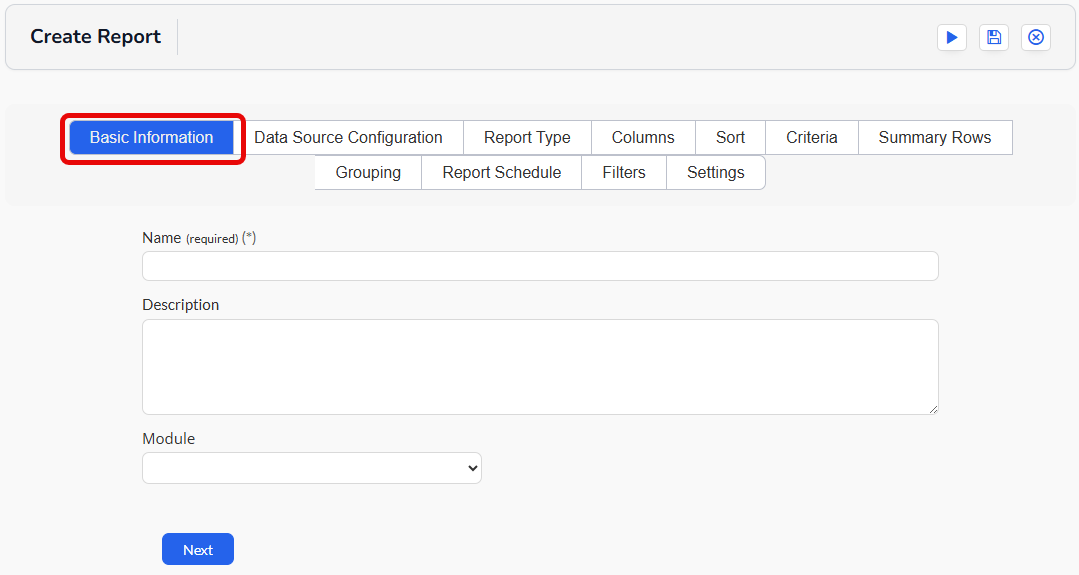Grab the Description textarea resize handle

click(933, 409)
